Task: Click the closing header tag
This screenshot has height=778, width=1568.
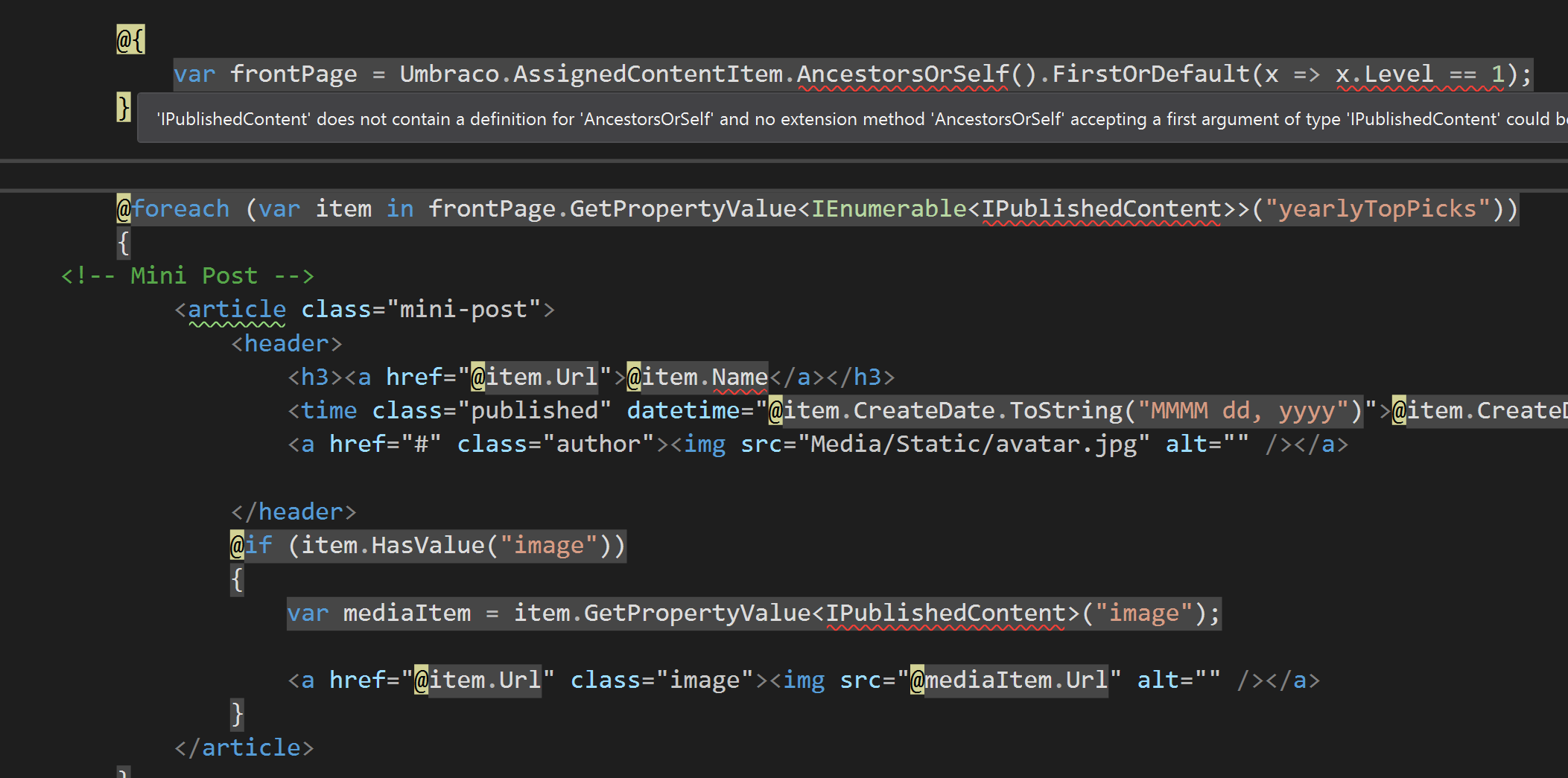Action: (x=293, y=512)
